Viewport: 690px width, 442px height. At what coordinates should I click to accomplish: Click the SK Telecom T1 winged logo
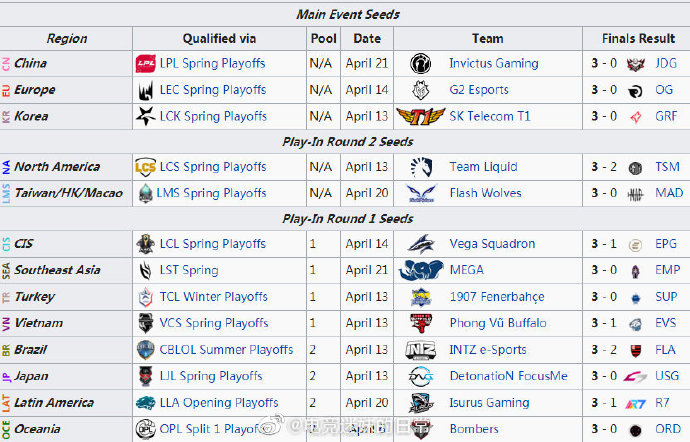421,117
